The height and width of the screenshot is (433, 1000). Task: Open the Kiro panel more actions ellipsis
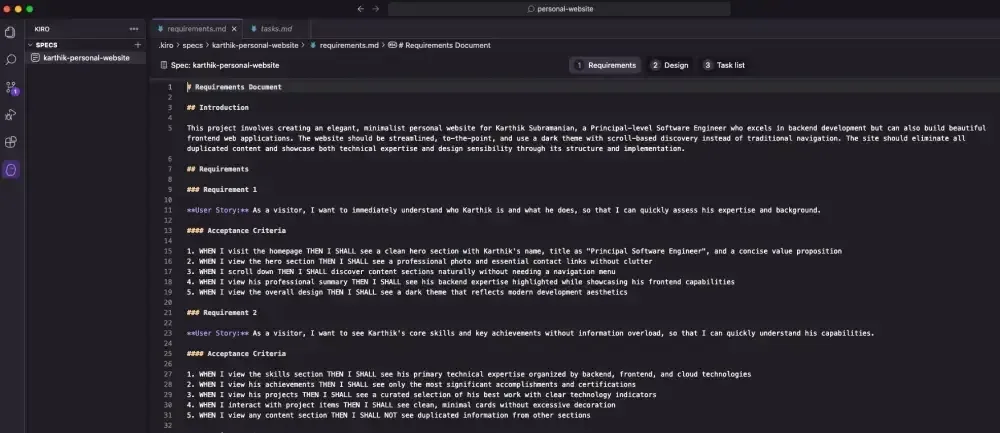pyautogui.click(x=133, y=29)
